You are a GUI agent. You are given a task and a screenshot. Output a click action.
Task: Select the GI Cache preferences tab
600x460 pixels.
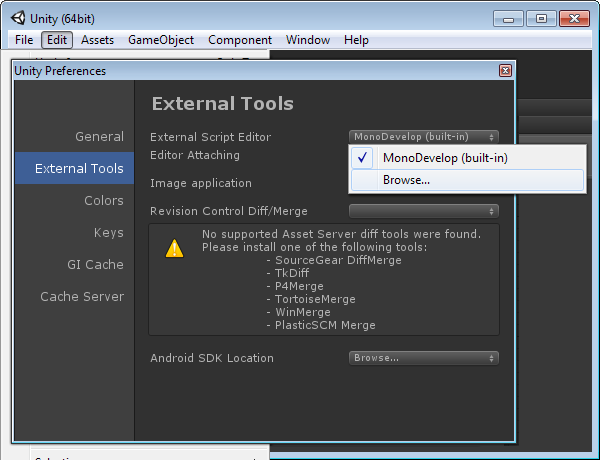75,264
